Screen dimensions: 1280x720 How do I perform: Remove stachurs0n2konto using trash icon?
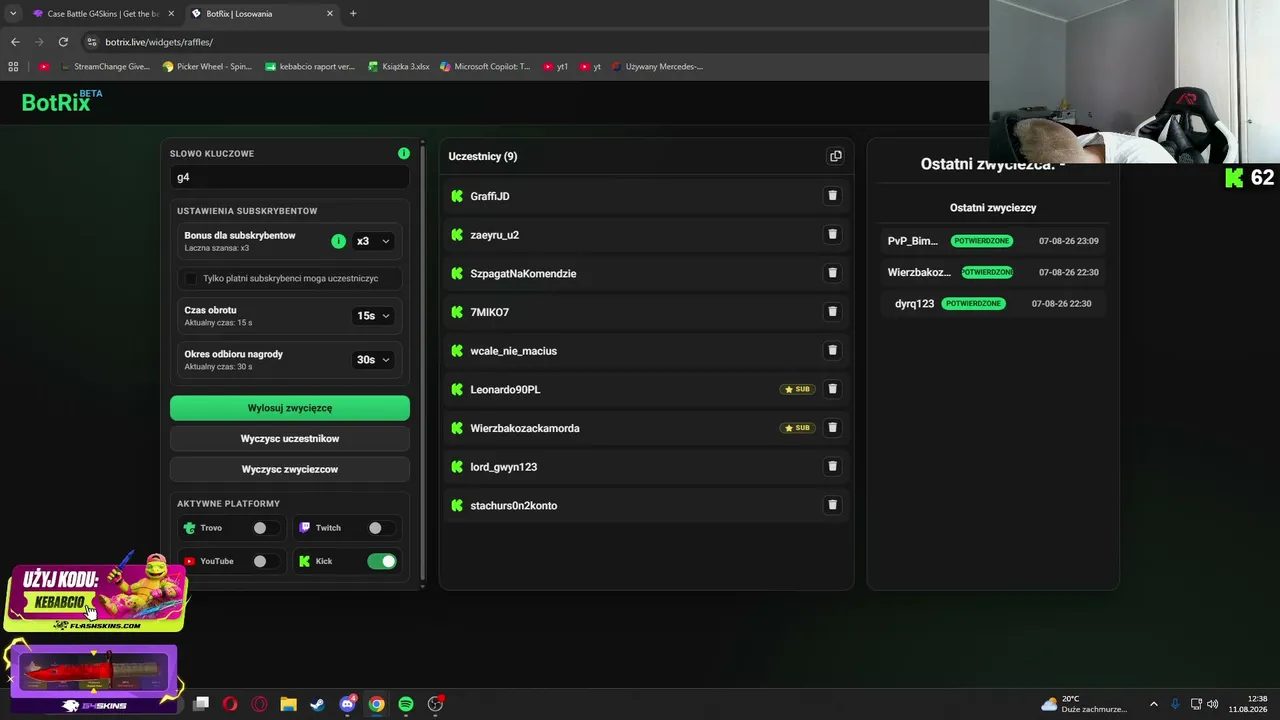[832, 505]
